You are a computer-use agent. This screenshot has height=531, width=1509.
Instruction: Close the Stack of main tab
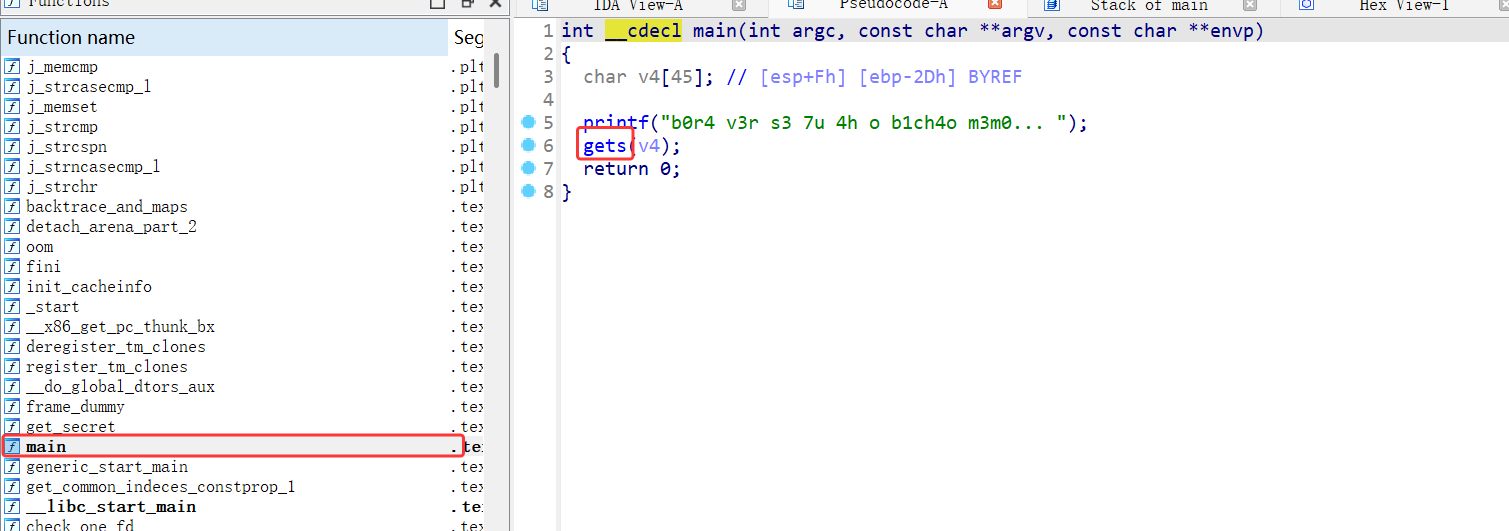tap(1250, 5)
